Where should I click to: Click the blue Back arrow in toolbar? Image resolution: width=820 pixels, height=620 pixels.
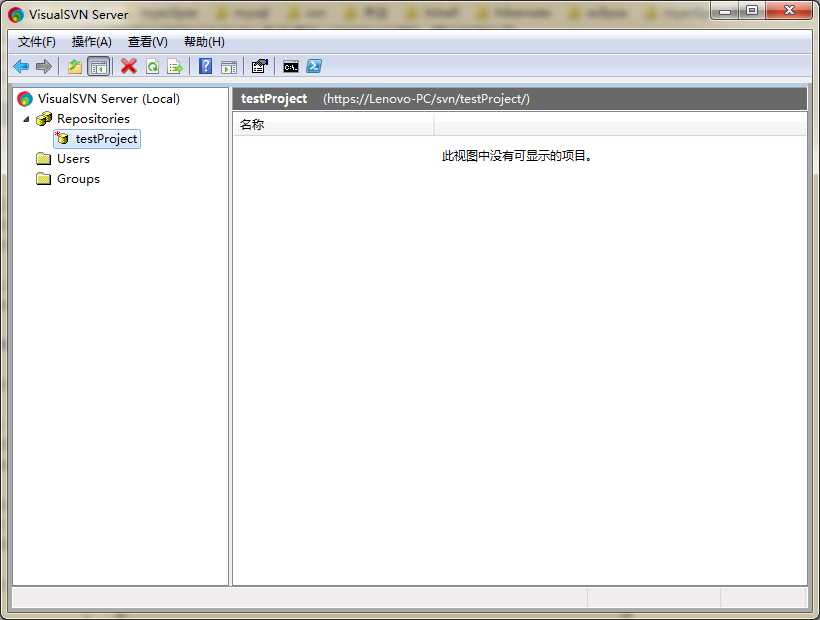[21, 66]
